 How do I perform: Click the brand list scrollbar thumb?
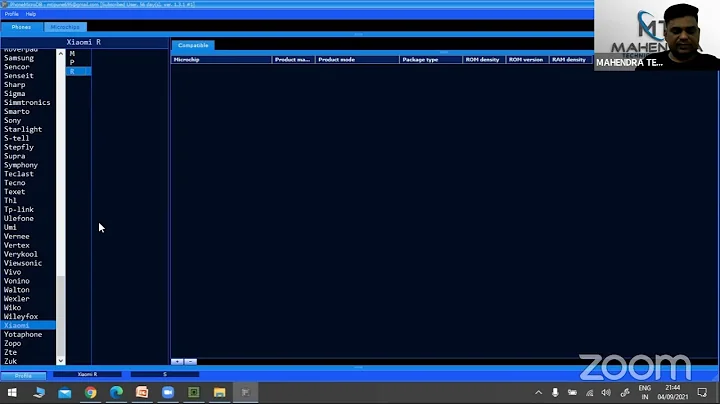tap(61, 316)
